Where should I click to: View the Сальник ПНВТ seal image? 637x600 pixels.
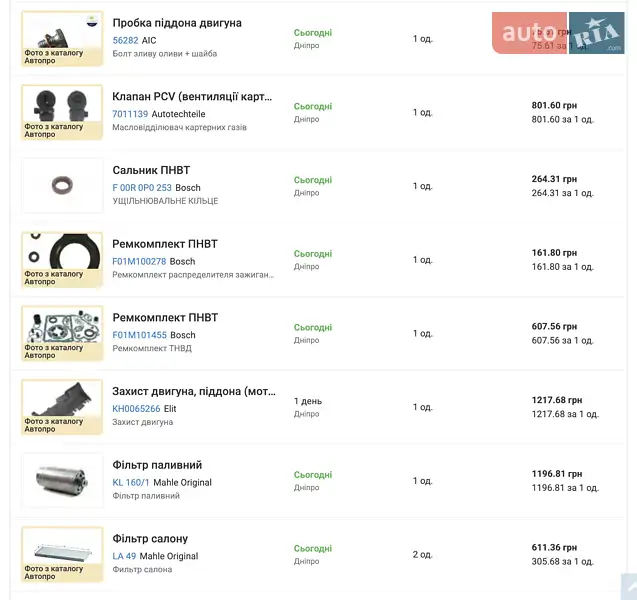[62, 185]
